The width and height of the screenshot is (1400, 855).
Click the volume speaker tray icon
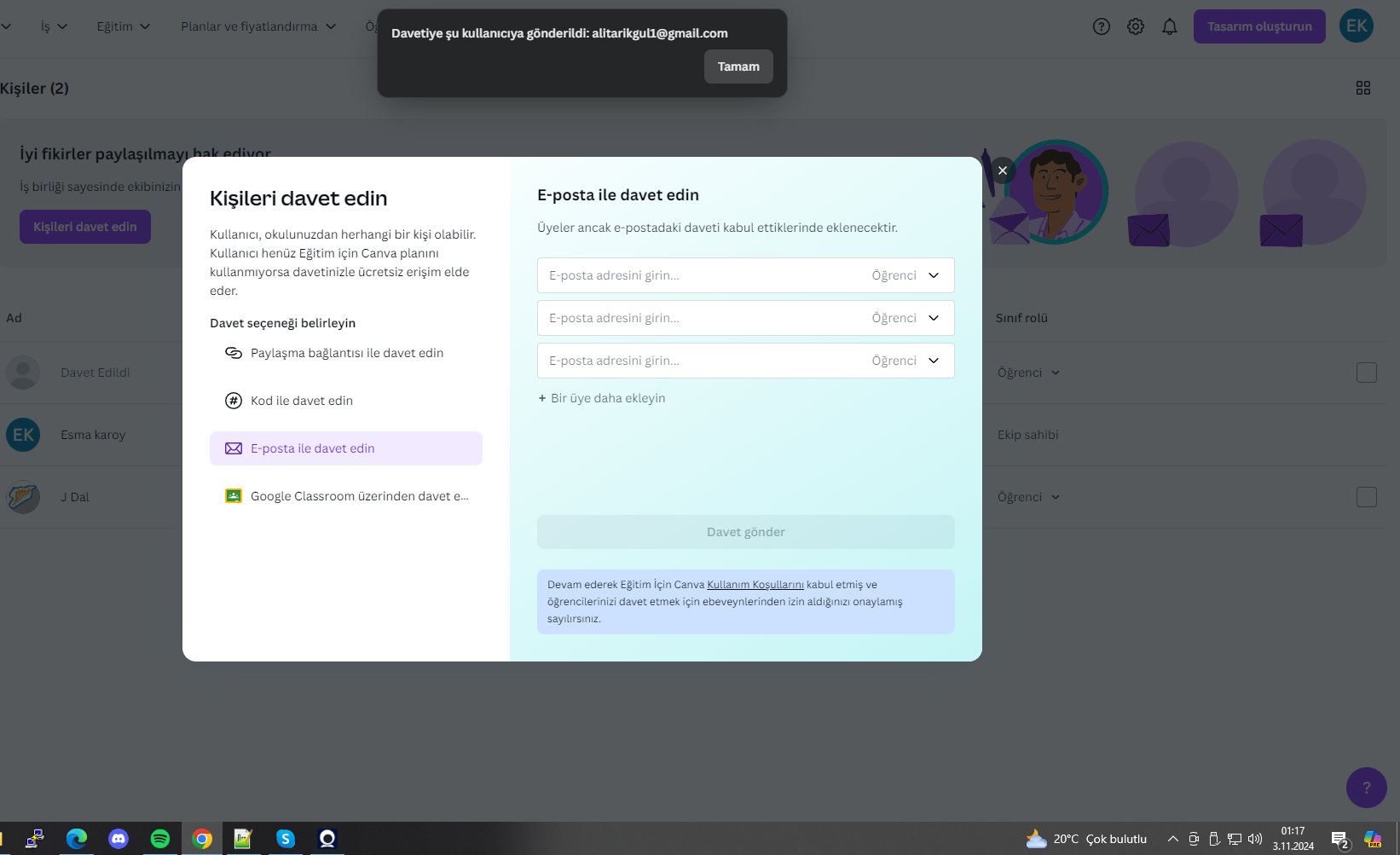(1255, 839)
